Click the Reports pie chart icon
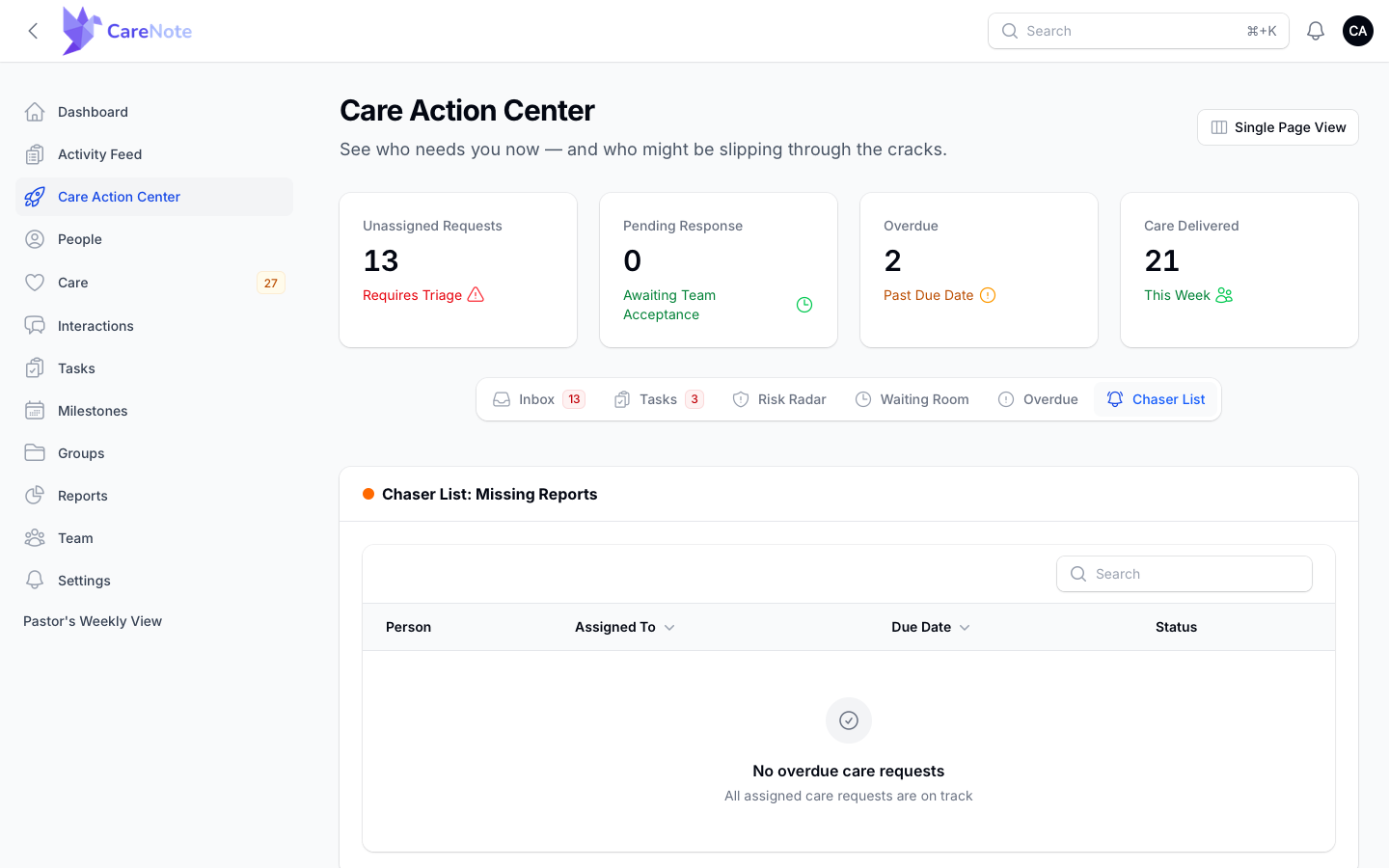Screen dimensions: 1389x868 pos(35,496)
